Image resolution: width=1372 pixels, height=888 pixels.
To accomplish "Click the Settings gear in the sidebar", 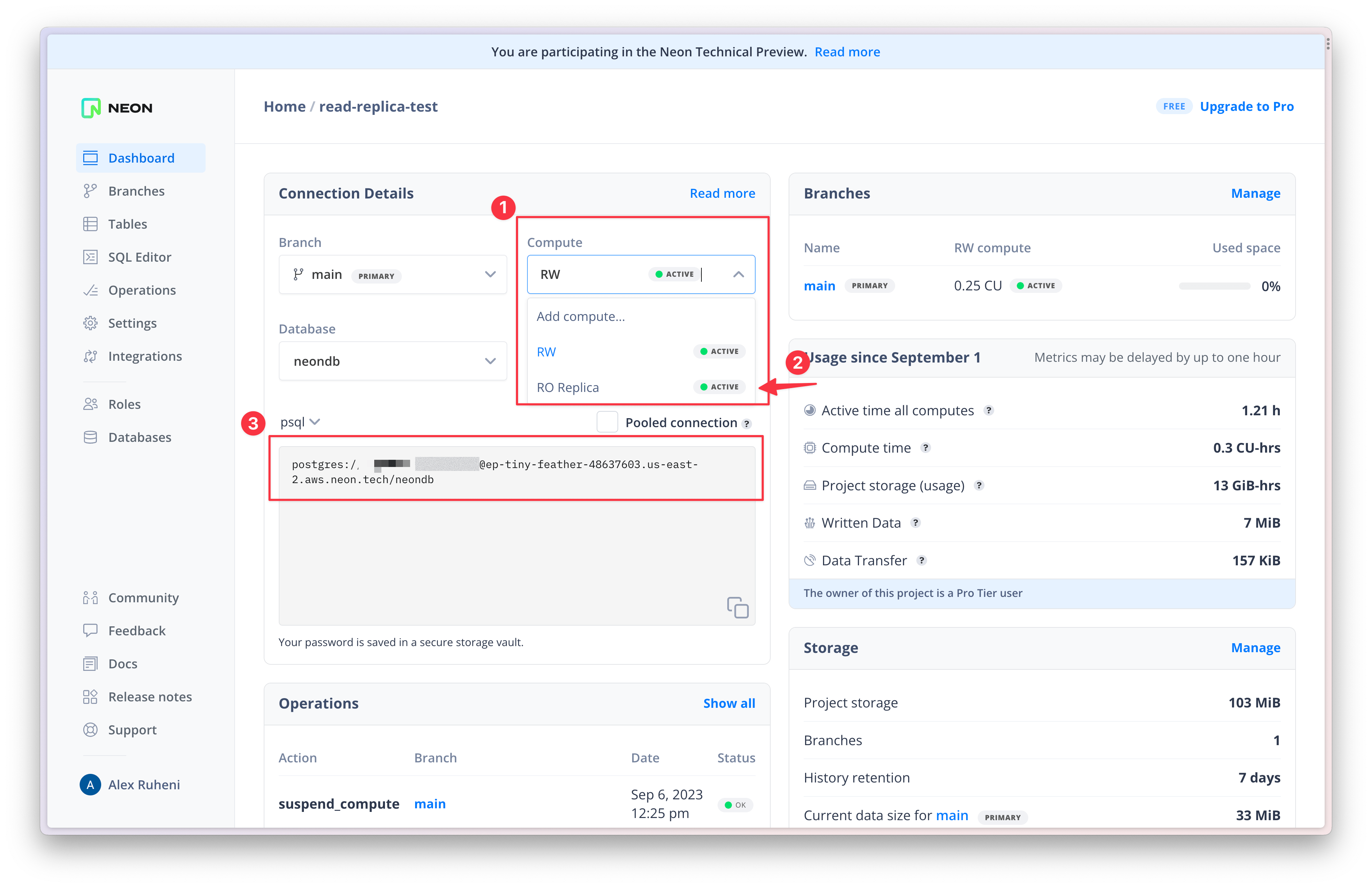I will pyautogui.click(x=90, y=323).
